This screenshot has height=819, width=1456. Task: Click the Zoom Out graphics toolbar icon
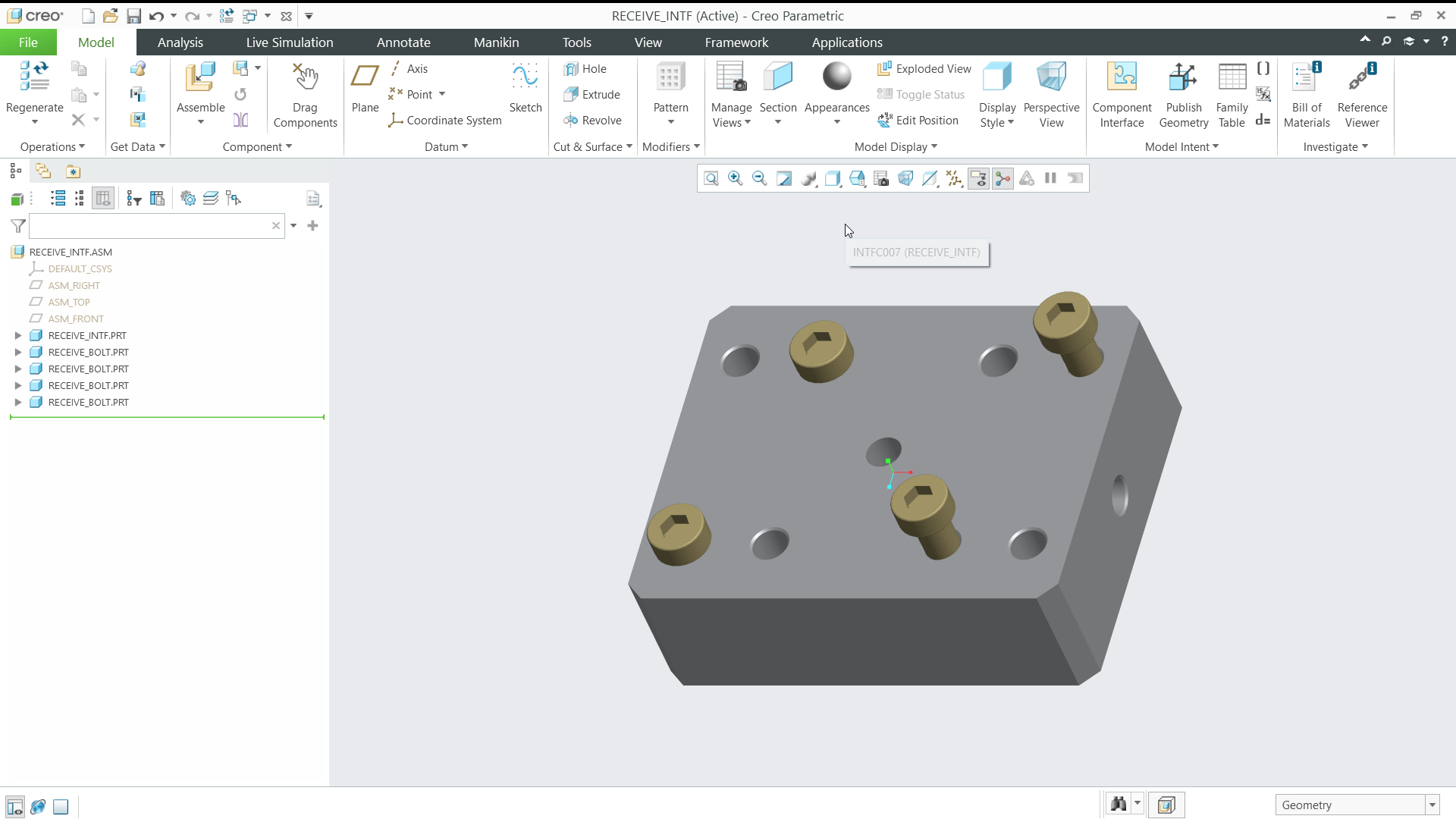point(759,178)
